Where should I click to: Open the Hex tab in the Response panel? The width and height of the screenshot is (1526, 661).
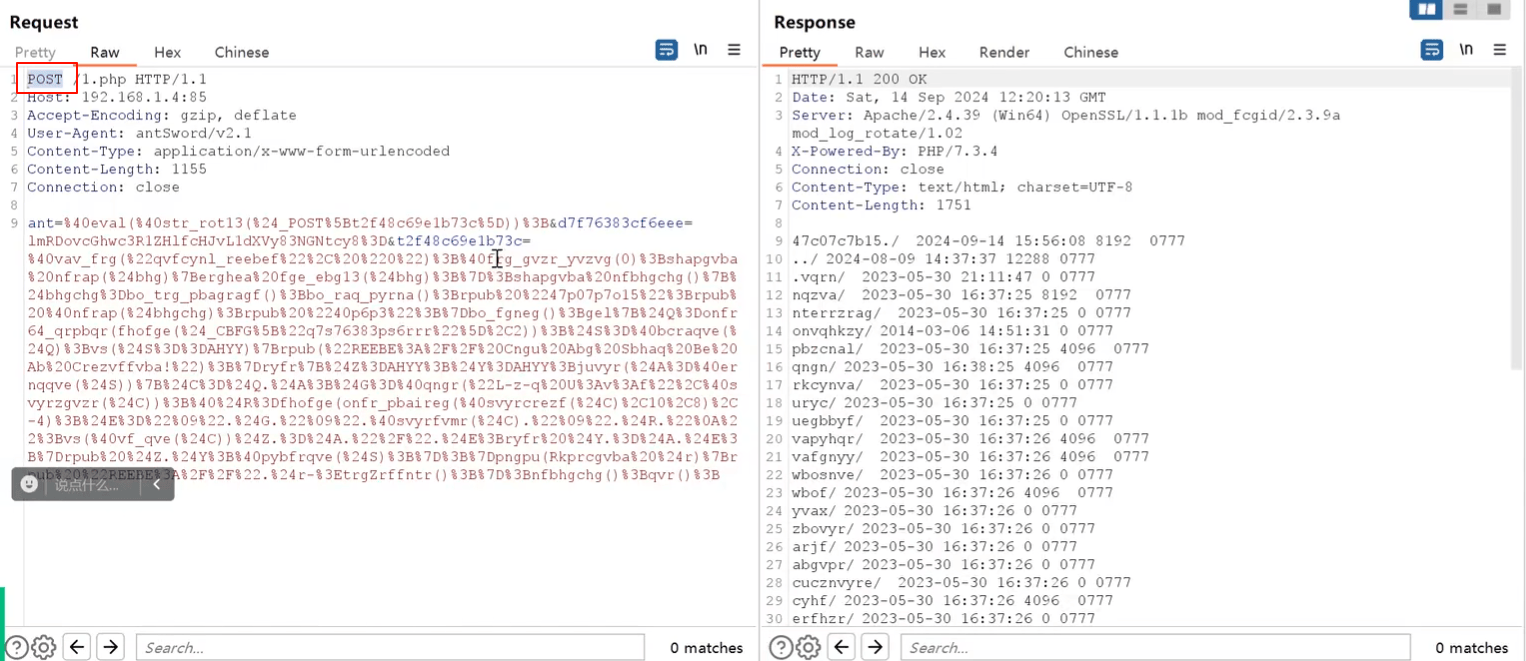[x=932, y=52]
